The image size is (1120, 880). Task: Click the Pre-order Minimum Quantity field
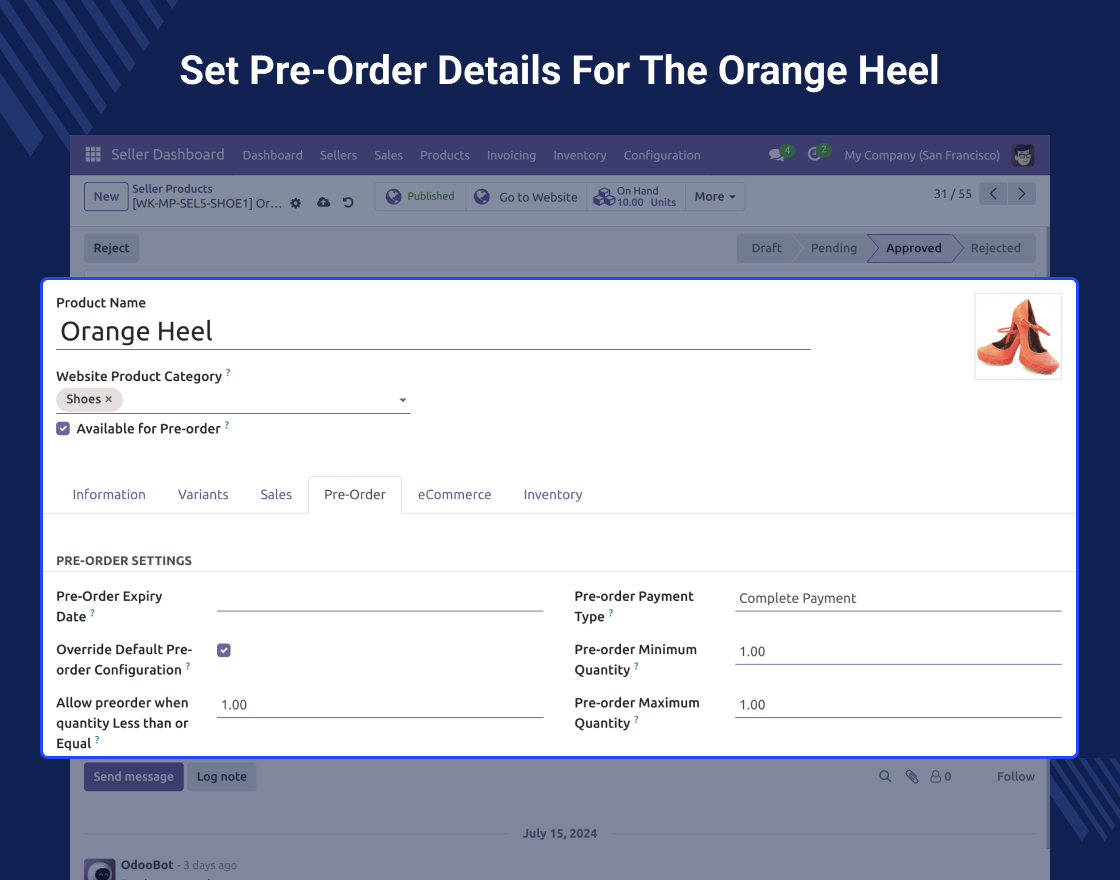click(898, 651)
